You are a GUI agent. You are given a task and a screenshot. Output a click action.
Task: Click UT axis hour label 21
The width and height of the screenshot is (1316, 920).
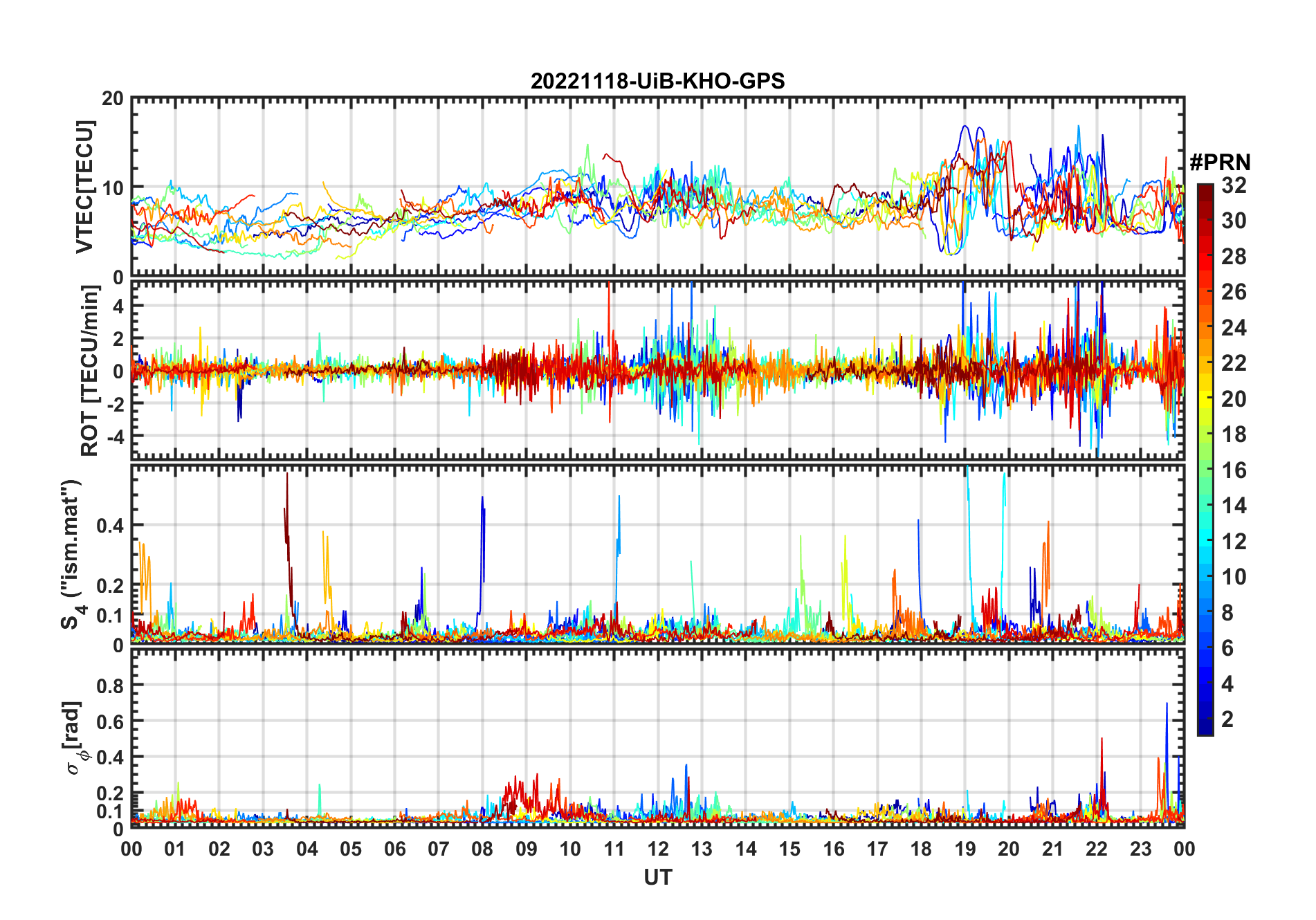point(1053,849)
